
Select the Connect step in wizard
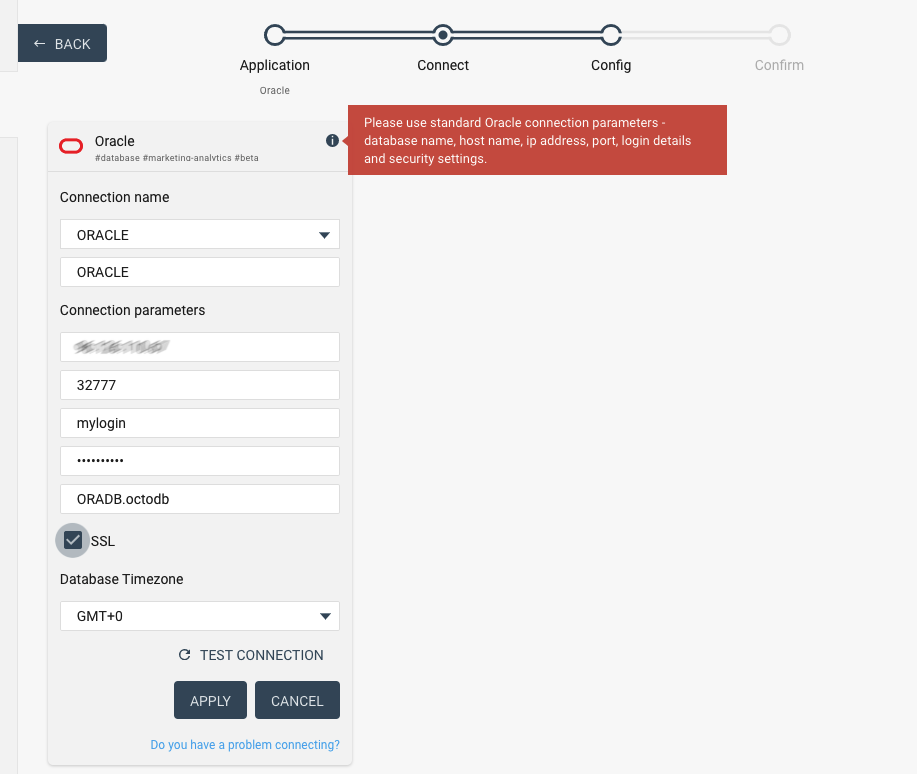tap(443, 35)
